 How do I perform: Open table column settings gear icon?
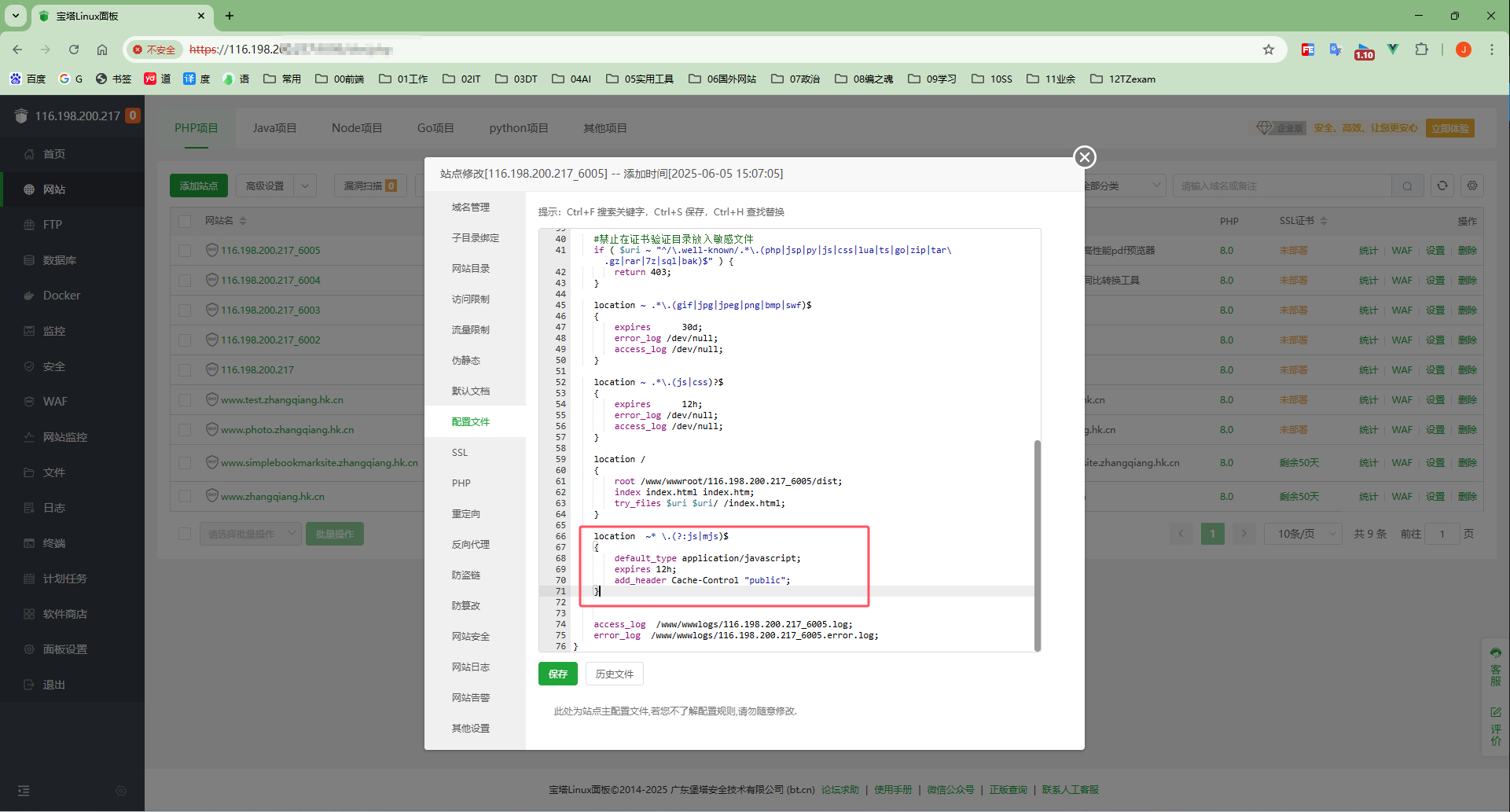[x=1472, y=186]
